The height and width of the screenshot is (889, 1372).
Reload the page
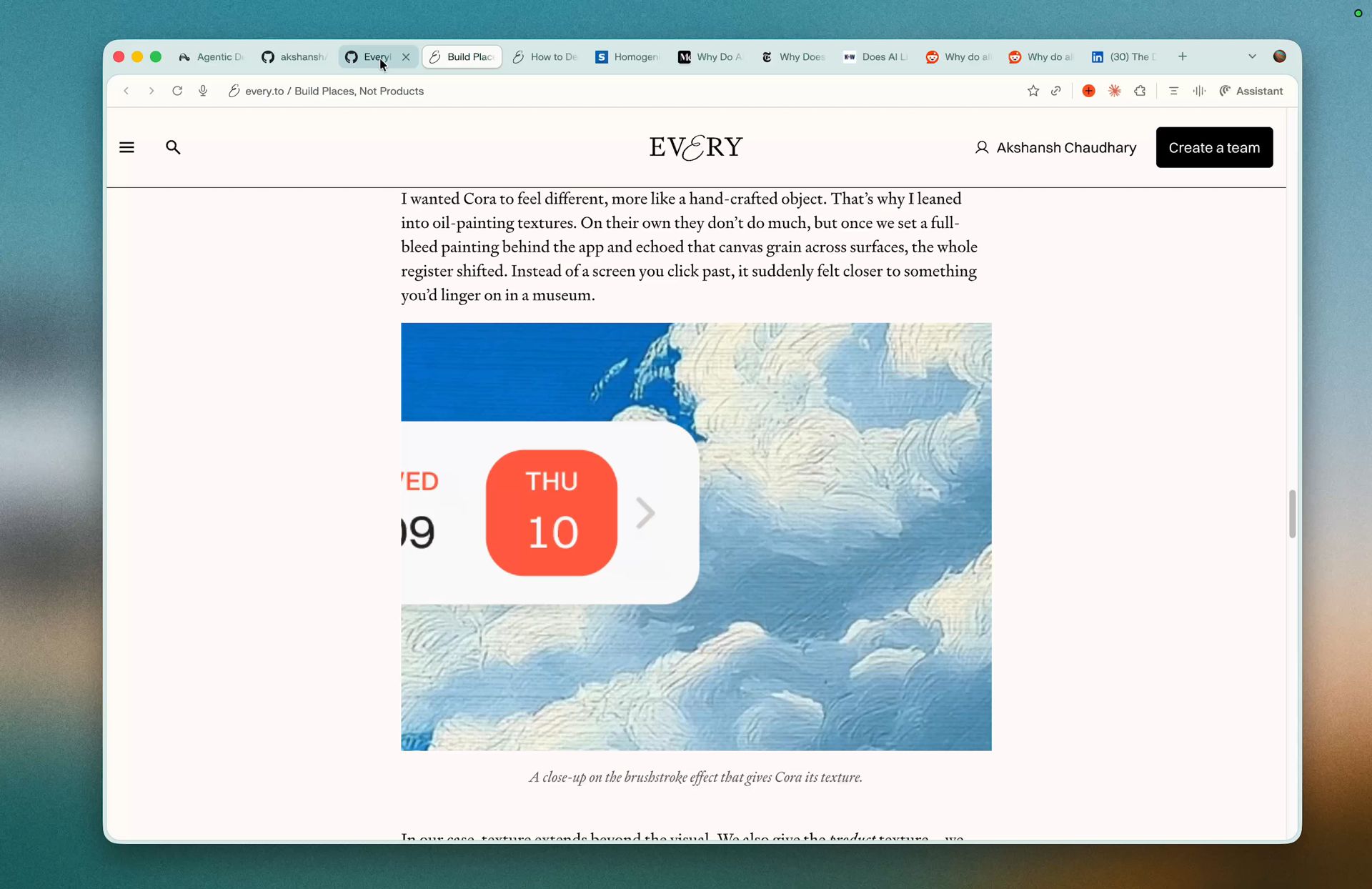pos(177,91)
